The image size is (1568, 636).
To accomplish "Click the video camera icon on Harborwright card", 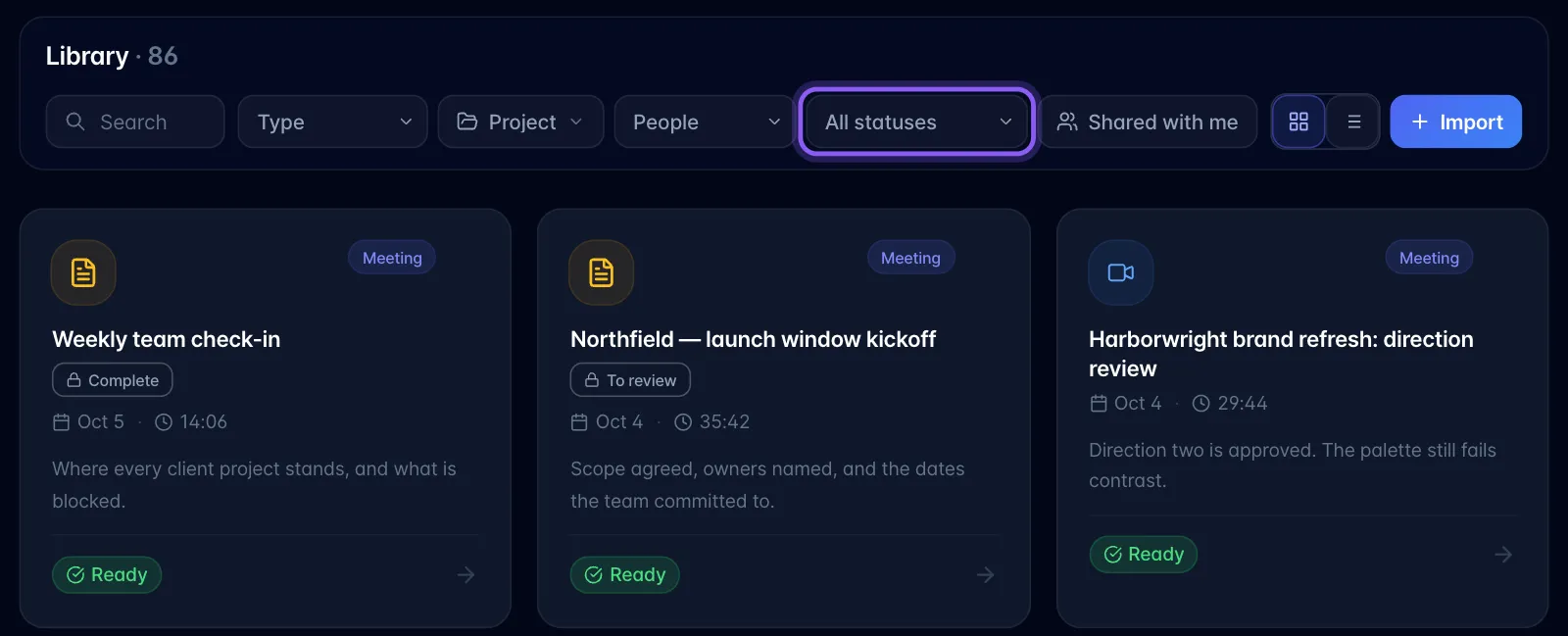I will coord(1120,272).
